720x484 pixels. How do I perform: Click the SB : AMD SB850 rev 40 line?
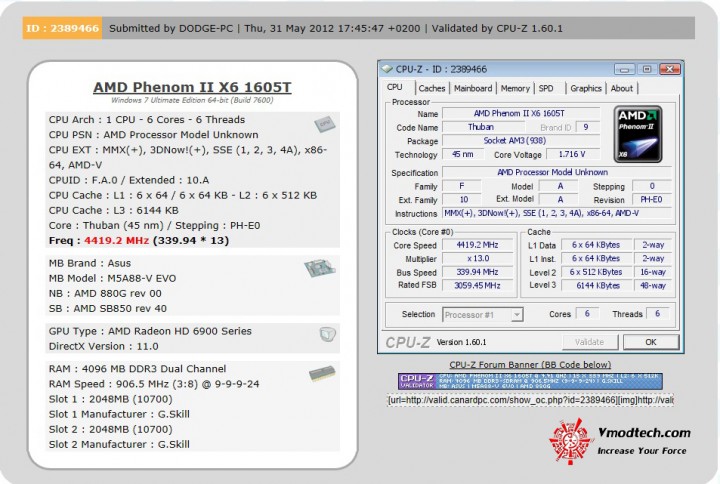point(108,309)
